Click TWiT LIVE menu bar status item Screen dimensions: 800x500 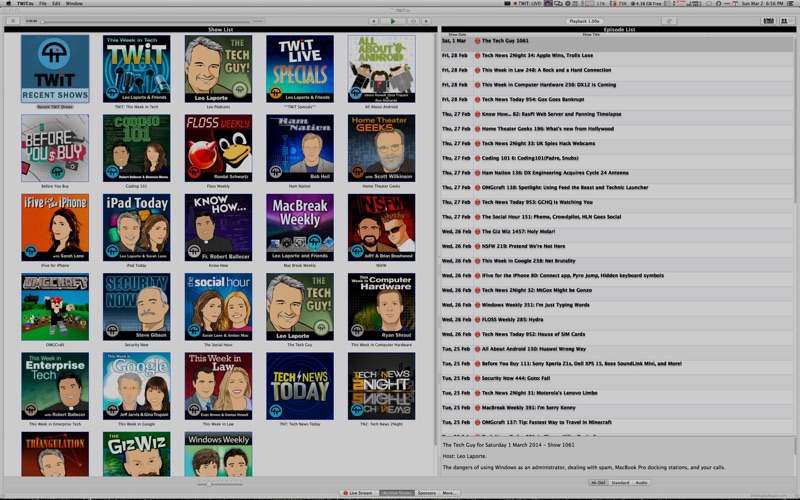pos(528,3)
